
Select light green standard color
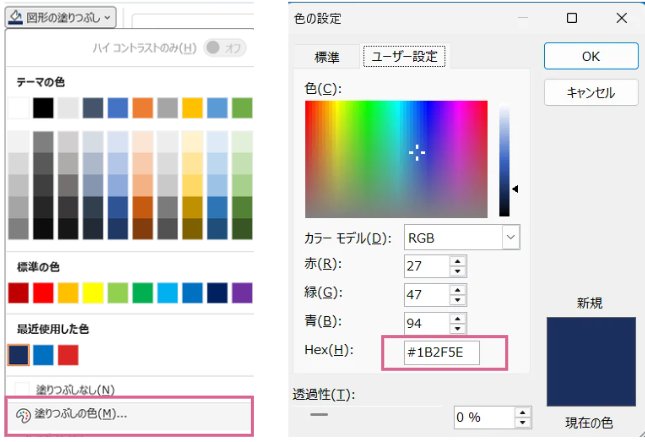point(118,293)
